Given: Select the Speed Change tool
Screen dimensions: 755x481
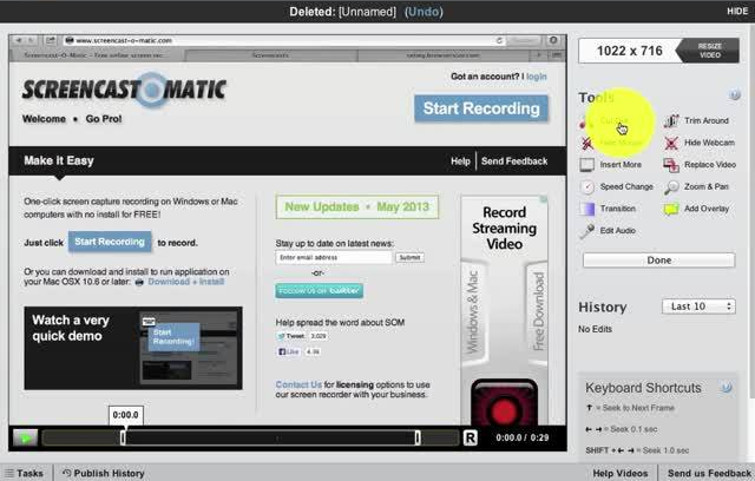Looking at the screenshot, I should coord(616,187).
